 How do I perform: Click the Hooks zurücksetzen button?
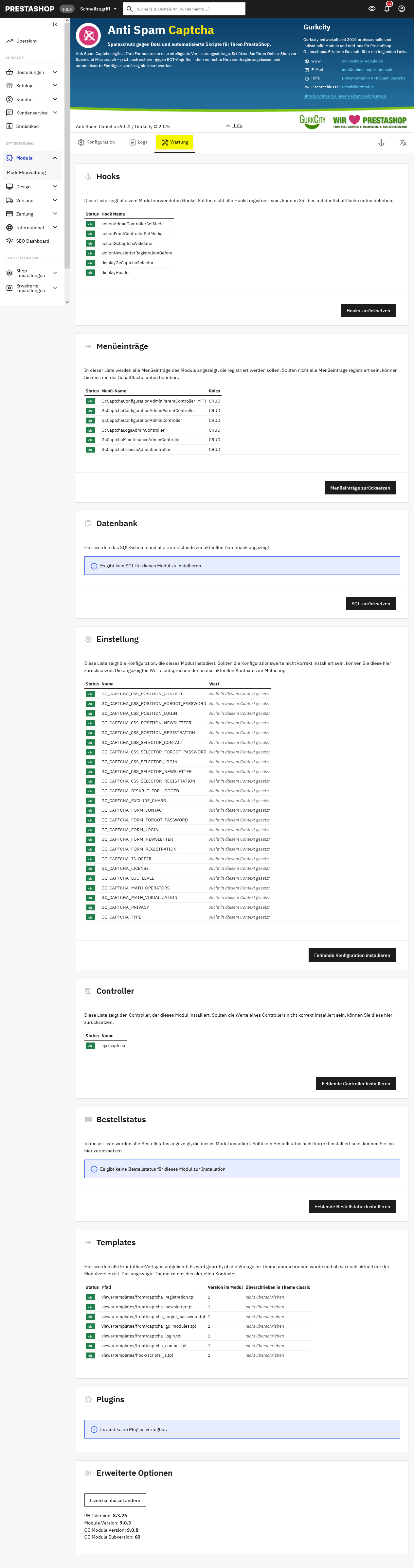pyautogui.click(x=368, y=310)
